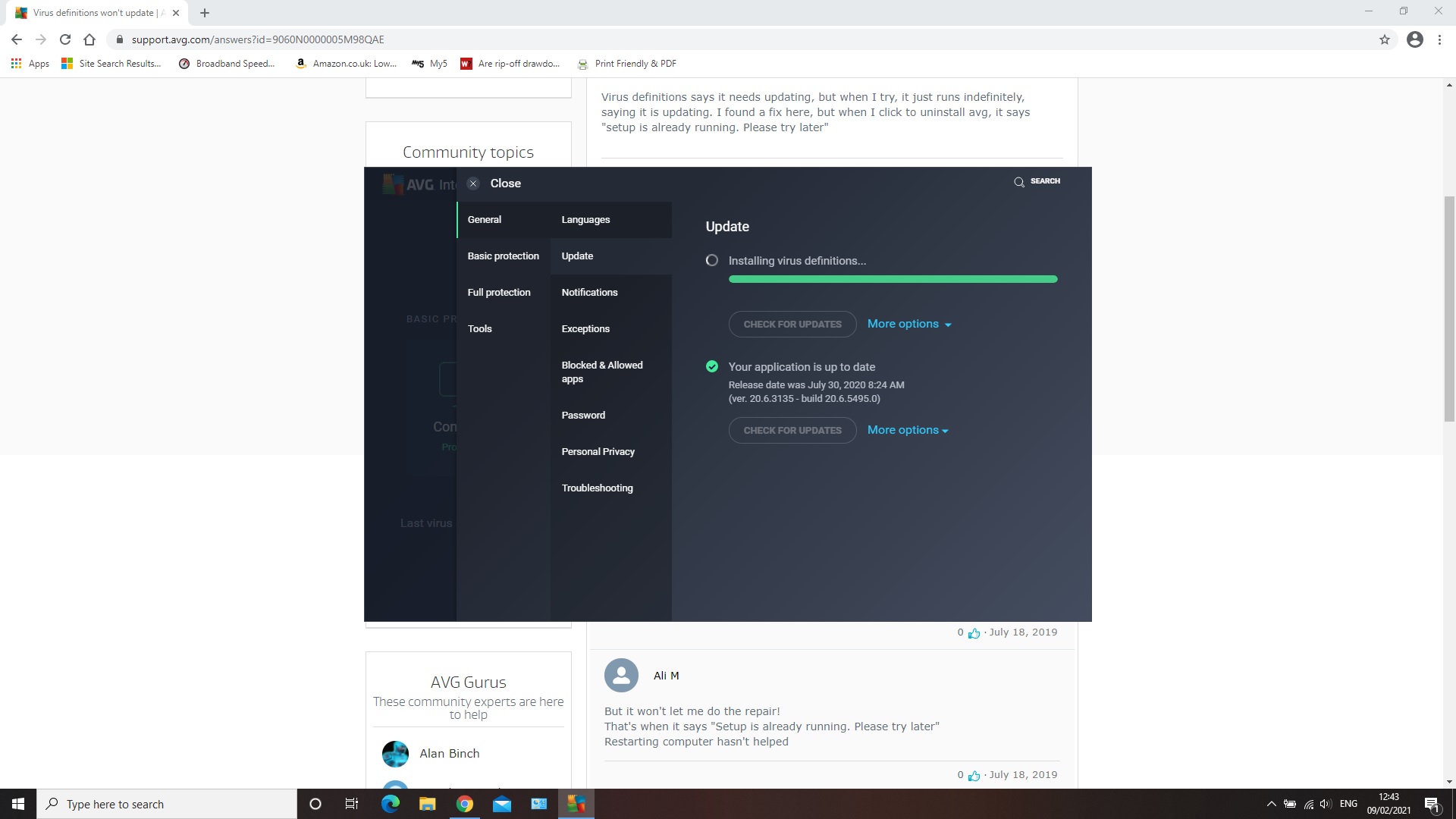Expand hidden icons in the system tray

[x=1272, y=804]
